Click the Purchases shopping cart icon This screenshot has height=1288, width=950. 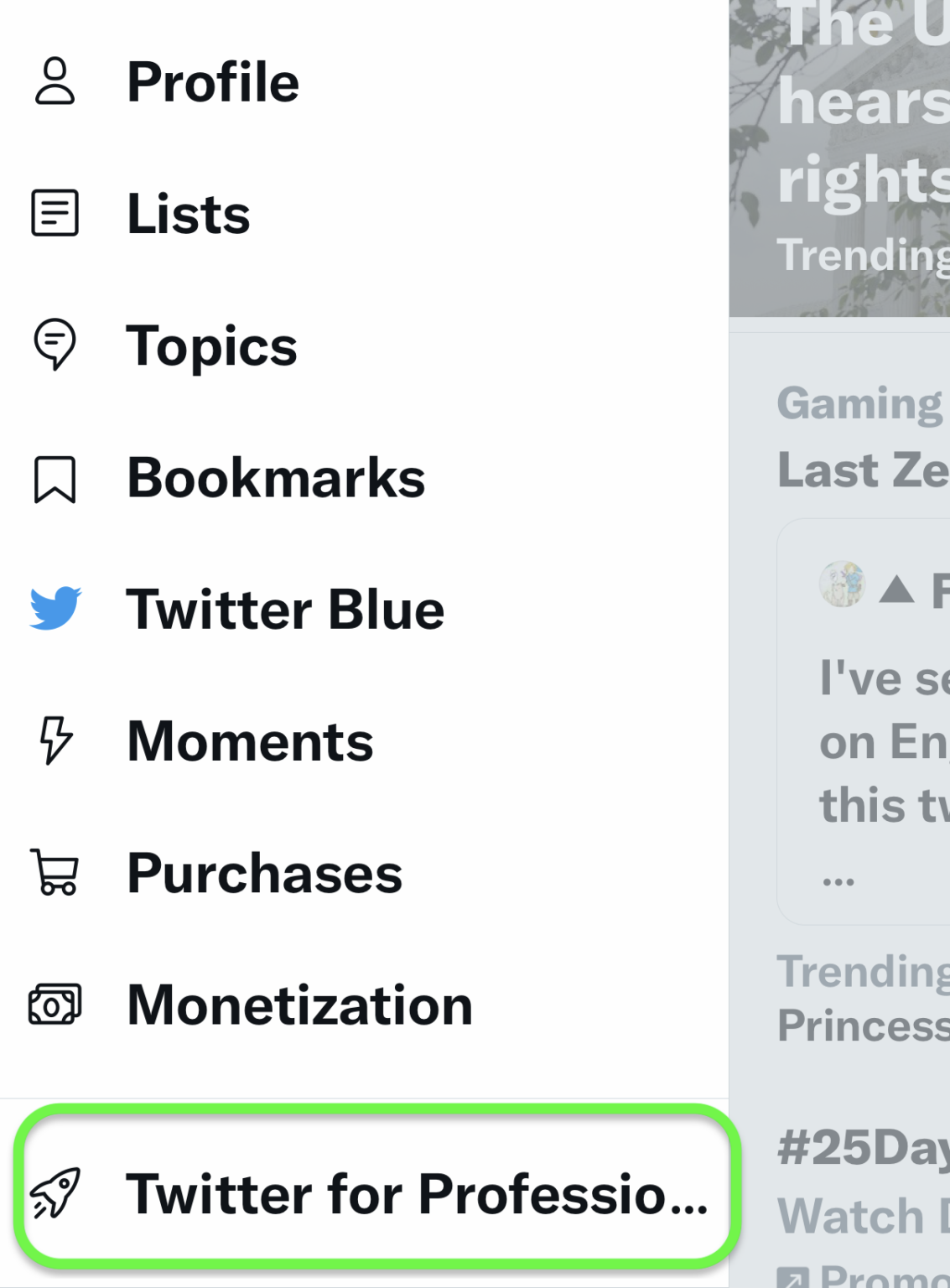coord(55,873)
